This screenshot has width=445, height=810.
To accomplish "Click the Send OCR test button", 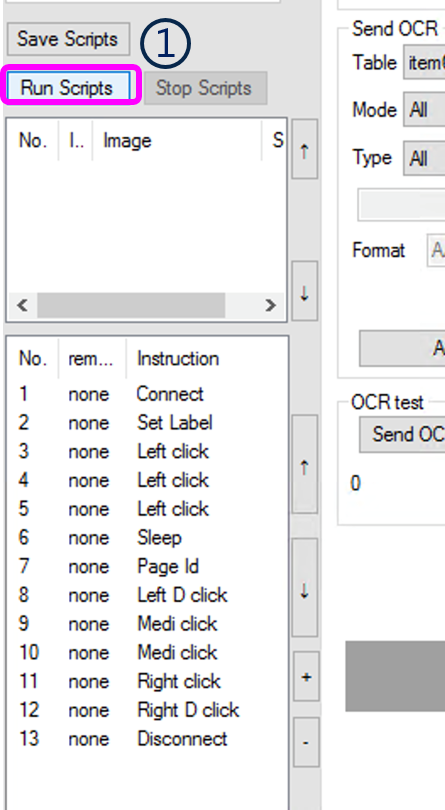I will [x=403, y=434].
